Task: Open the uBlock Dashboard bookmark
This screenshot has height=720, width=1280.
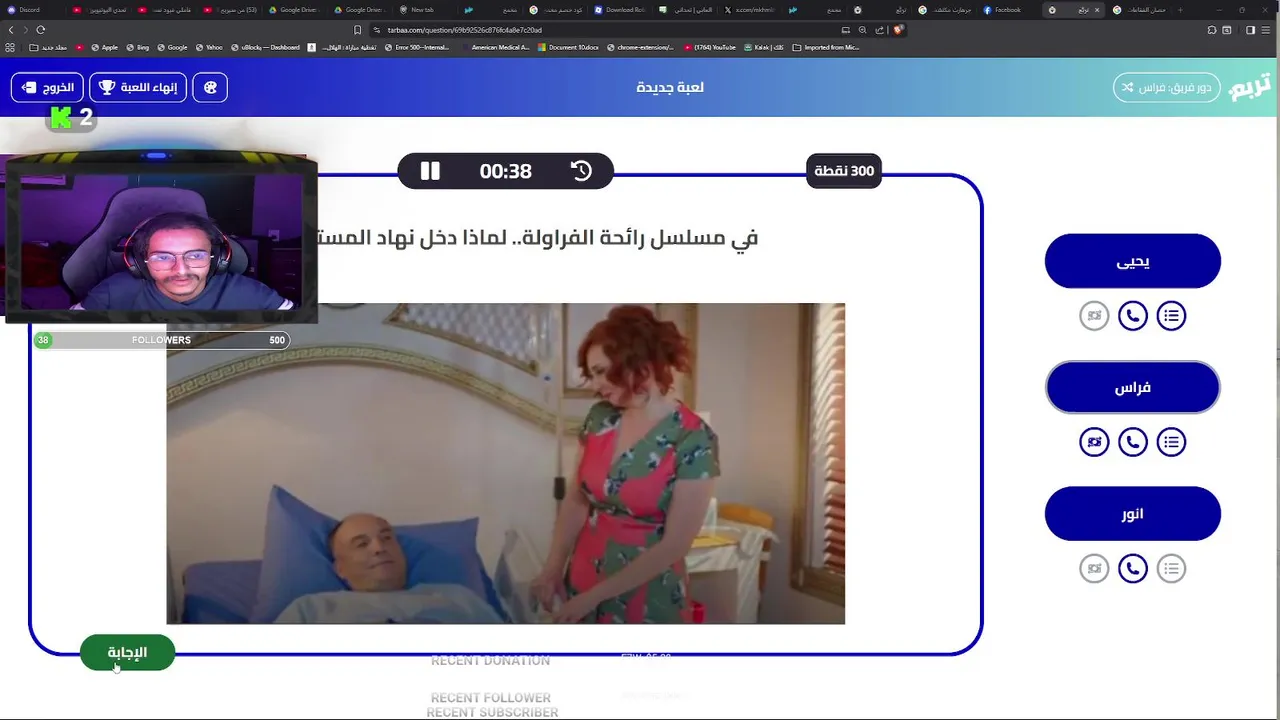Action: pyautogui.click(x=265, y=47)
